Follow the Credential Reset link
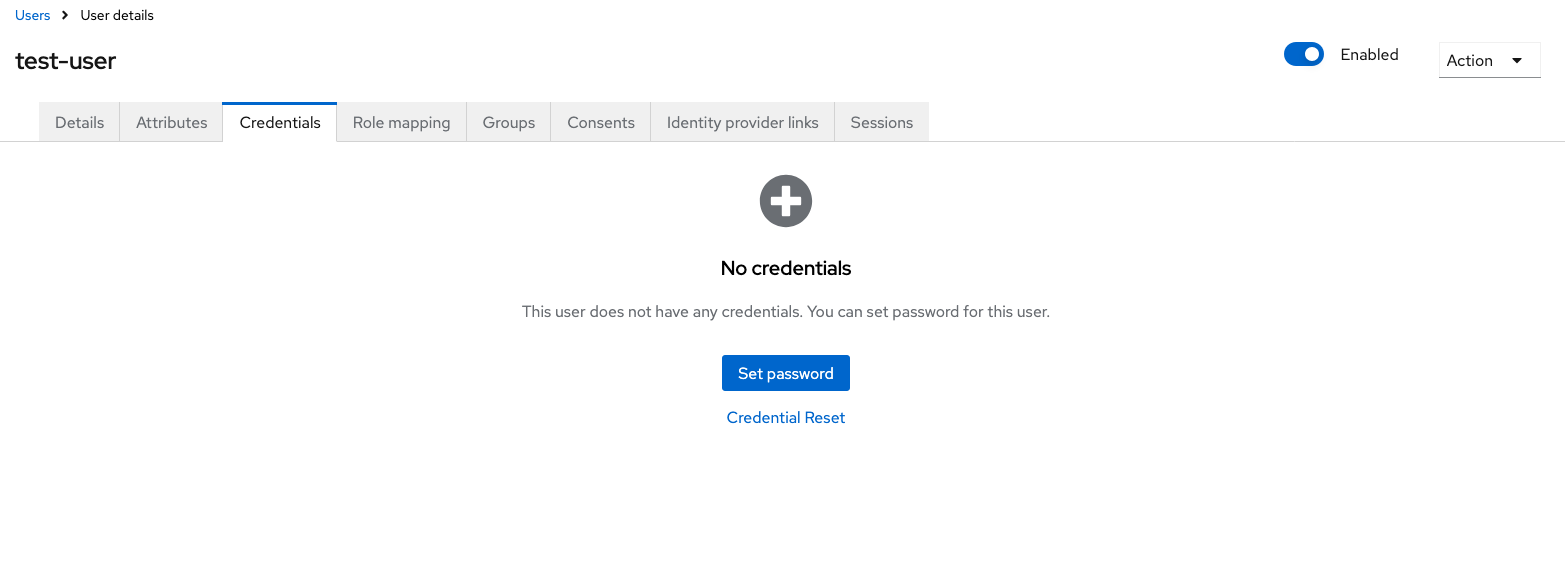Viewport: 1565px width, 571px height. pyautogui.click(x=786, y=418)
